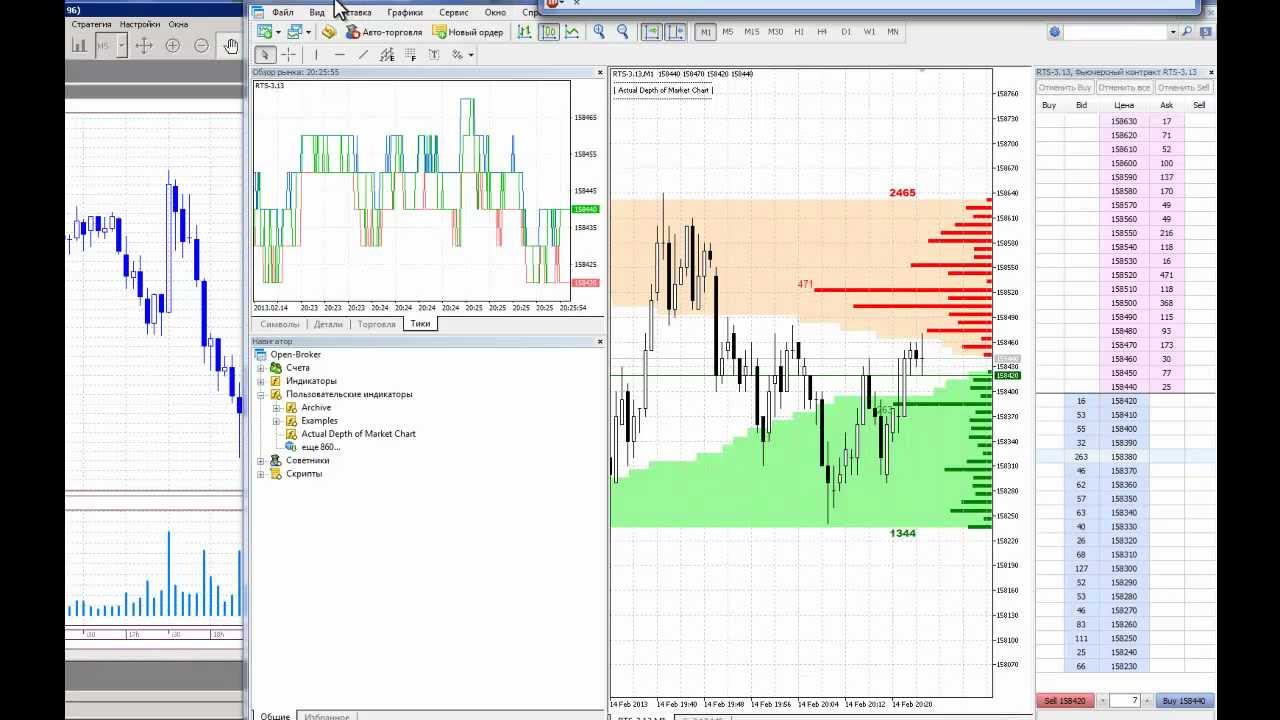This screenshot has height=720, width=1280.
Task: Select the horizontal line drawing tool
Action: click(x=340, y=55)
